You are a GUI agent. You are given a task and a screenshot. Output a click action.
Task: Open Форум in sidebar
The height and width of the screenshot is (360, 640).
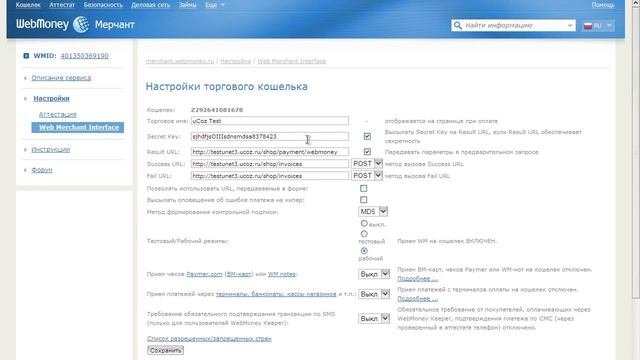(42, 170)
